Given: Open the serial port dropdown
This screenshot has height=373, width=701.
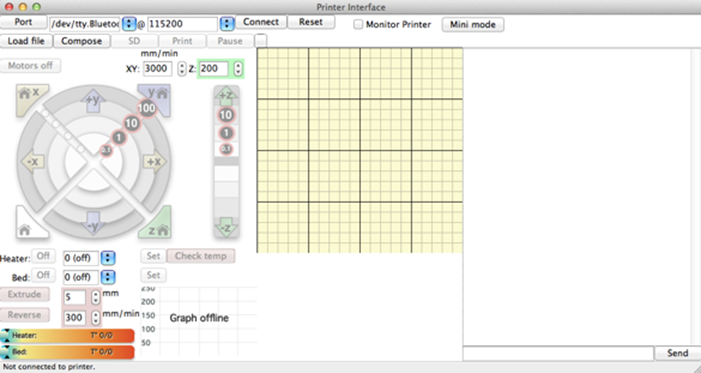Looking at the screenshot, I should pos(129,24).
